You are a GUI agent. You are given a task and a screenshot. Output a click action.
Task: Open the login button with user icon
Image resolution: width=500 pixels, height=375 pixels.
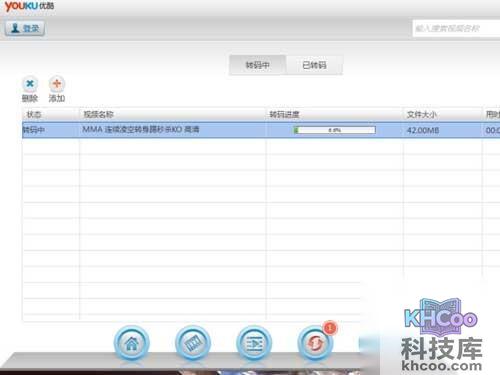click(25, 28)
